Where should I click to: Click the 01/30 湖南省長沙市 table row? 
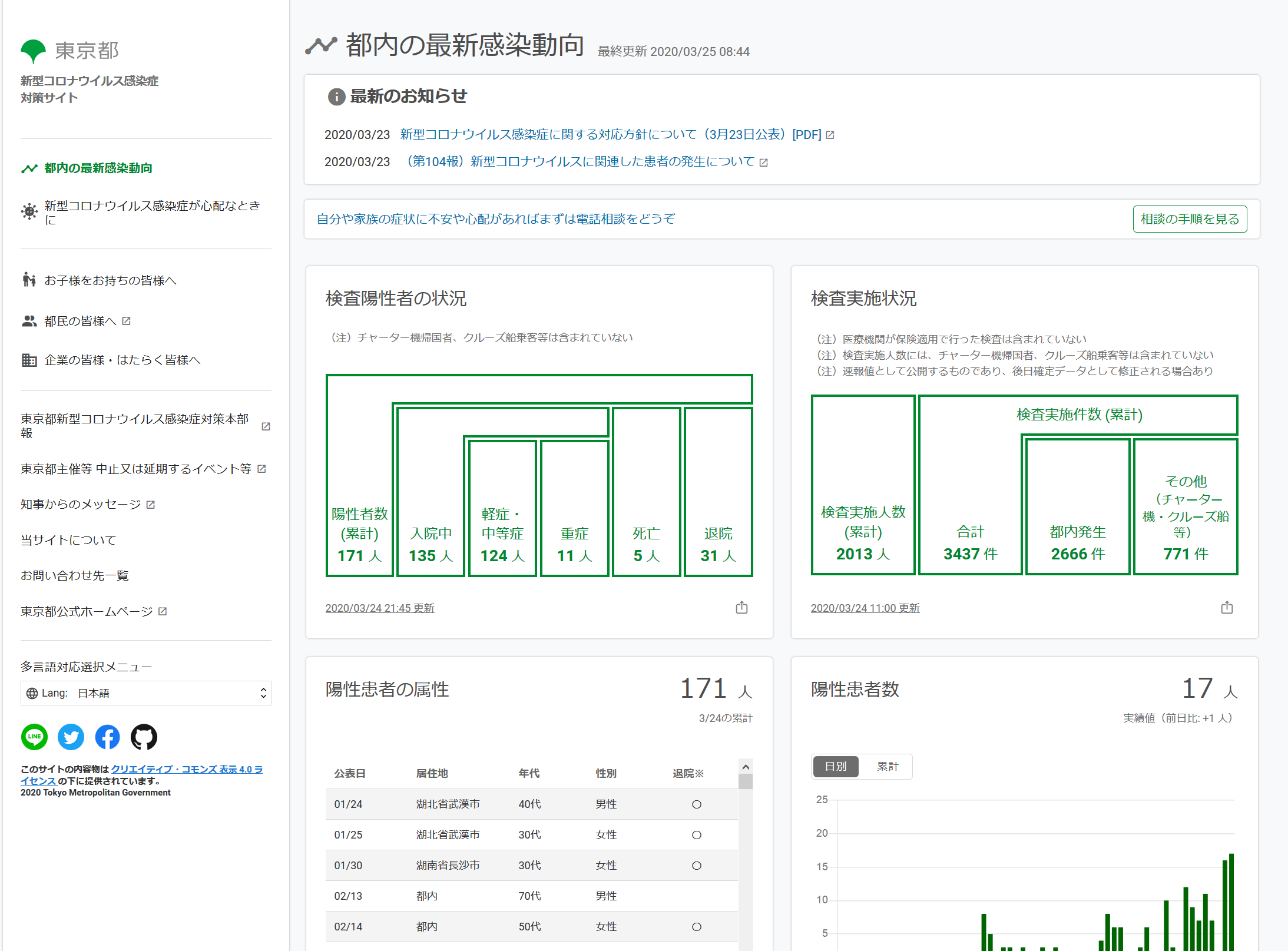pos(532,866)
